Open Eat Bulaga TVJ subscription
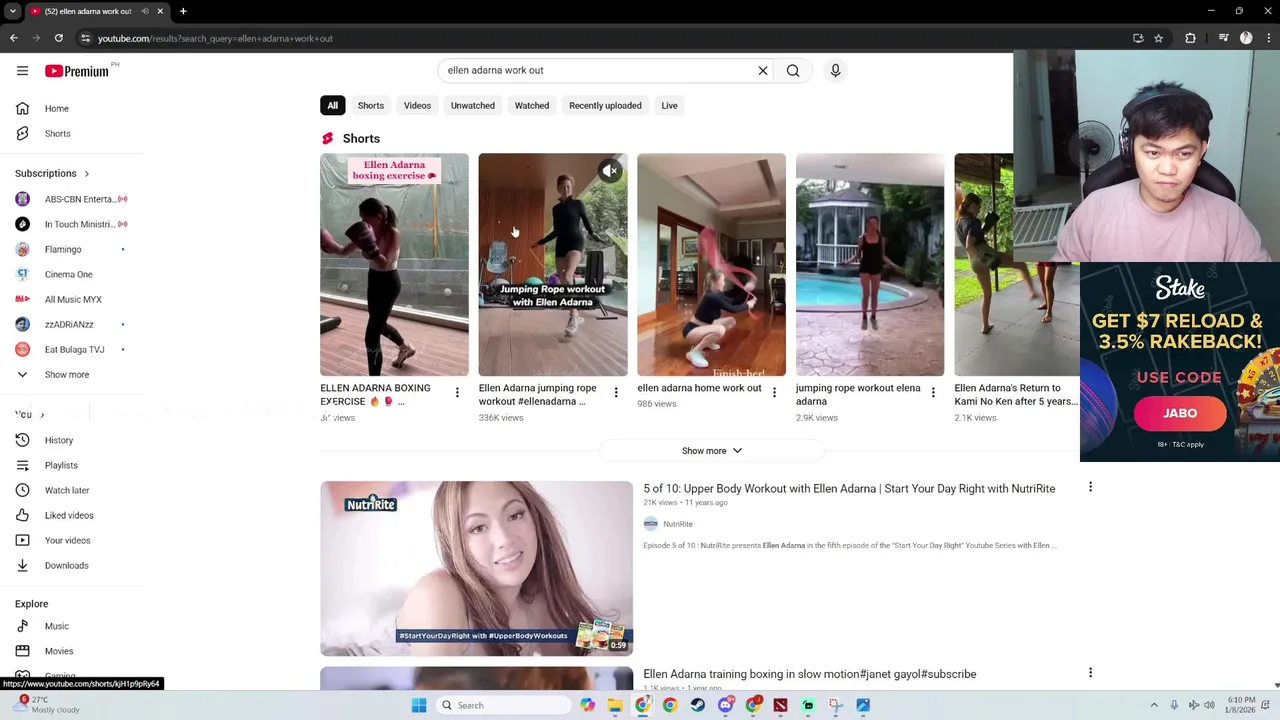 [x=72, y=349]
